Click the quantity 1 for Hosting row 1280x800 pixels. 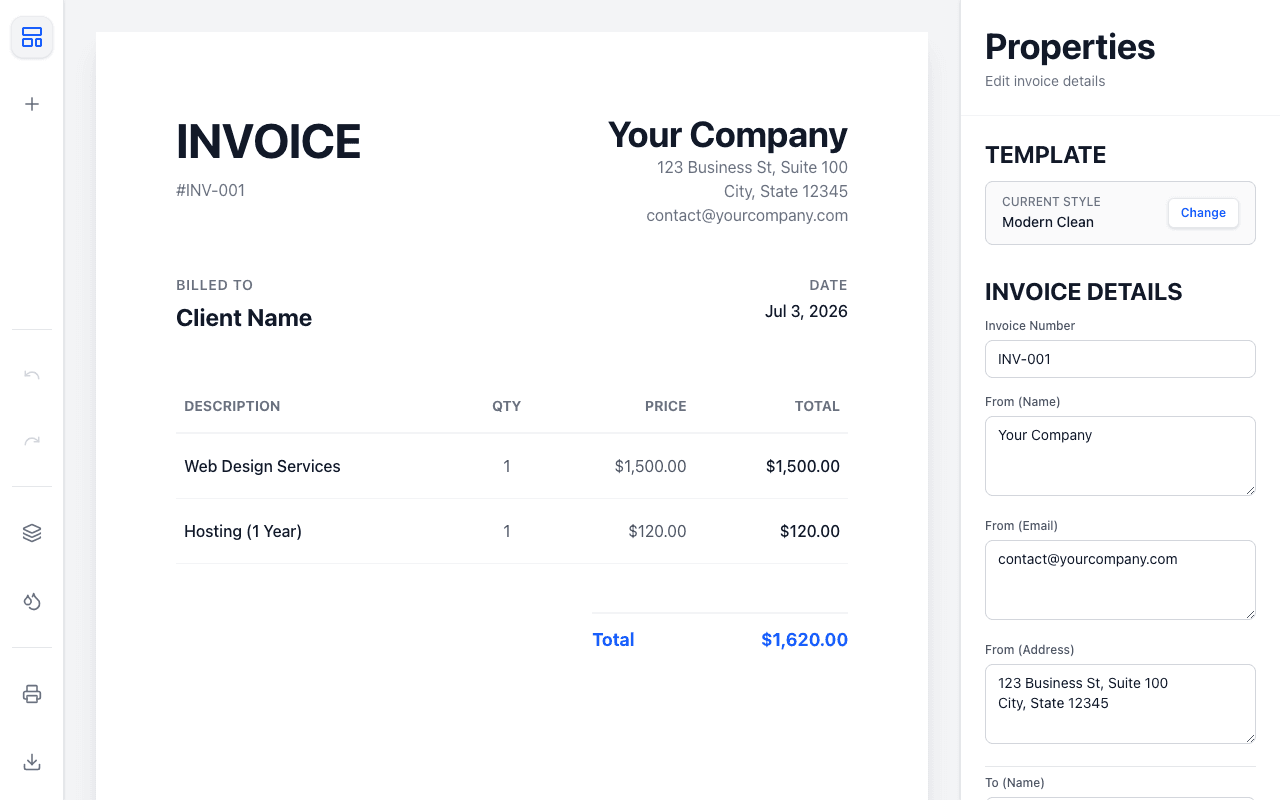tap(507, 531)
